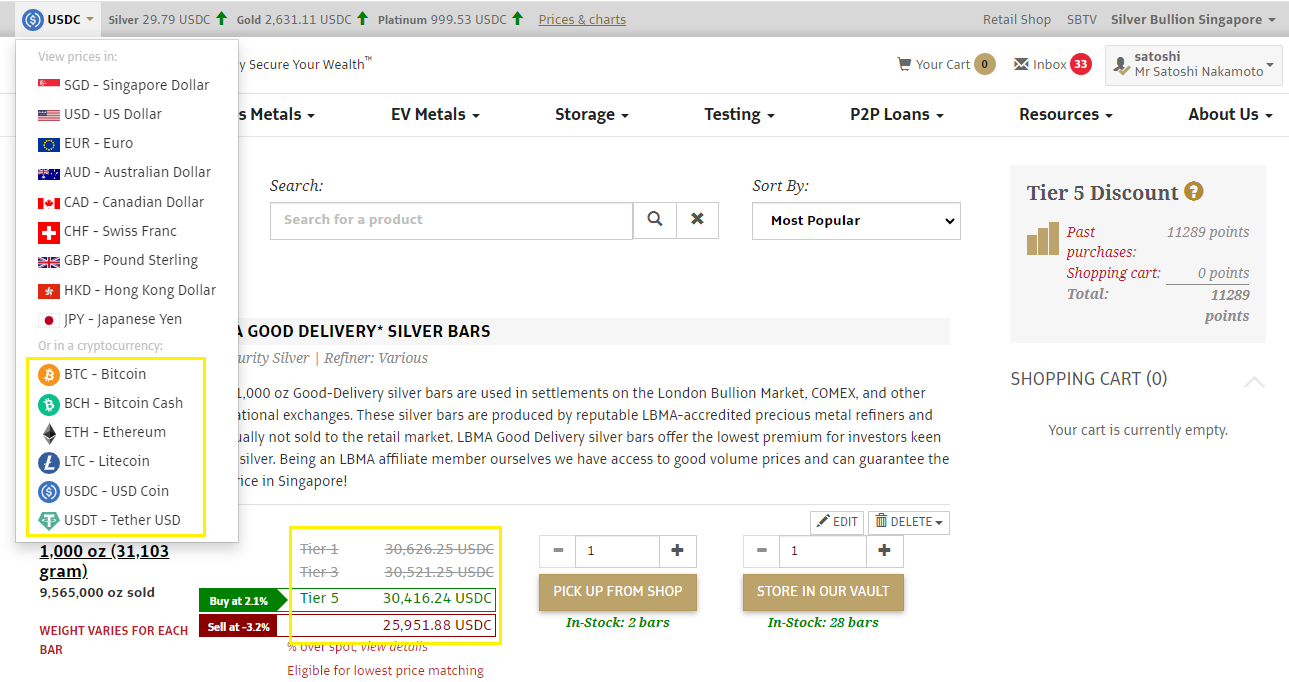
Task: Expand the About Us menu
Action: (x=1231, y=114)
